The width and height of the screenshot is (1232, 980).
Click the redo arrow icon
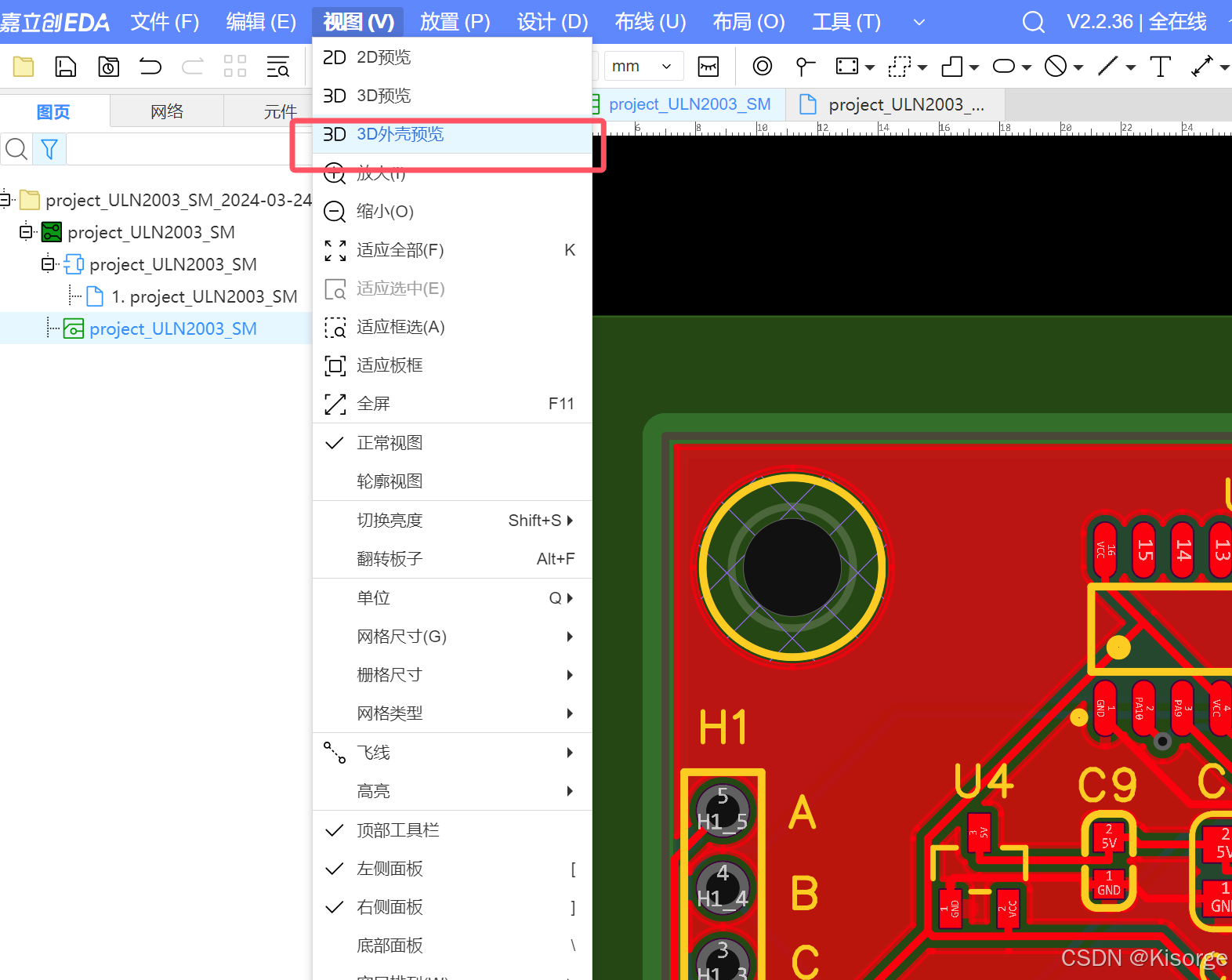193,67
